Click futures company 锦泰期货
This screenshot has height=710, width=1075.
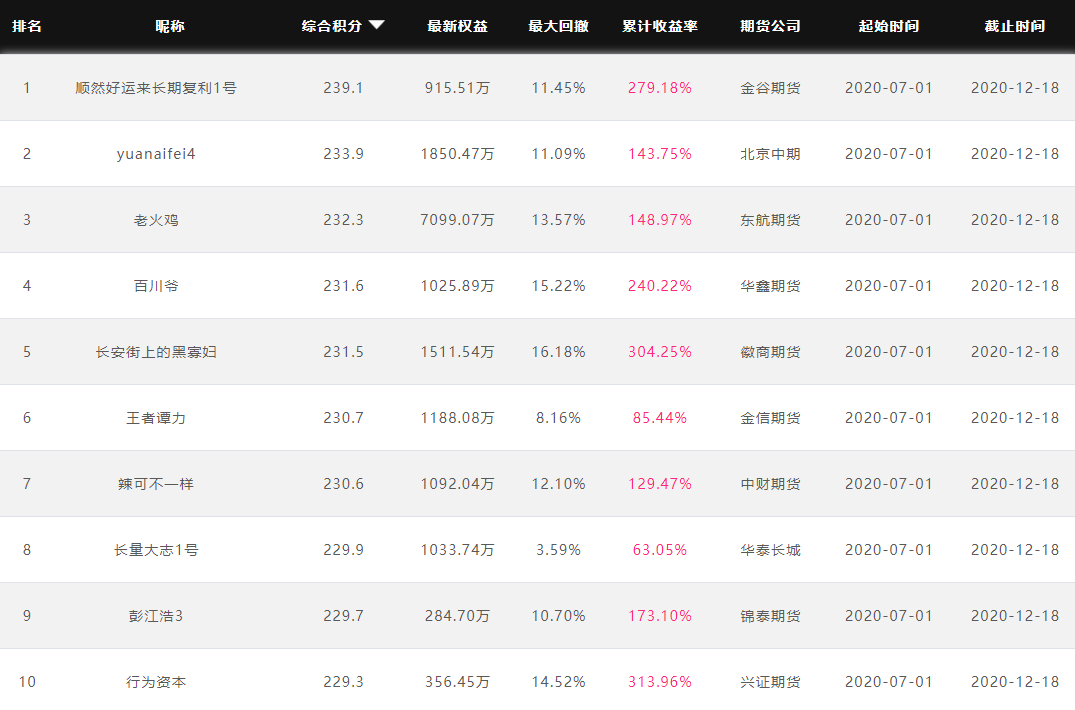tap(771, 615)
